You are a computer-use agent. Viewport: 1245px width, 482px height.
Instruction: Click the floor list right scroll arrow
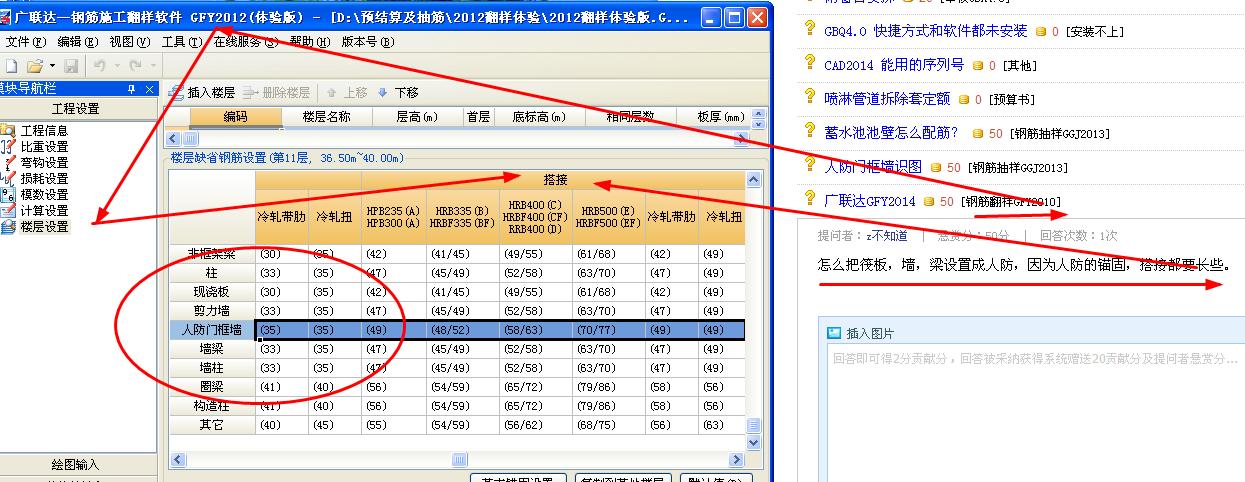[x=739, y=138]
